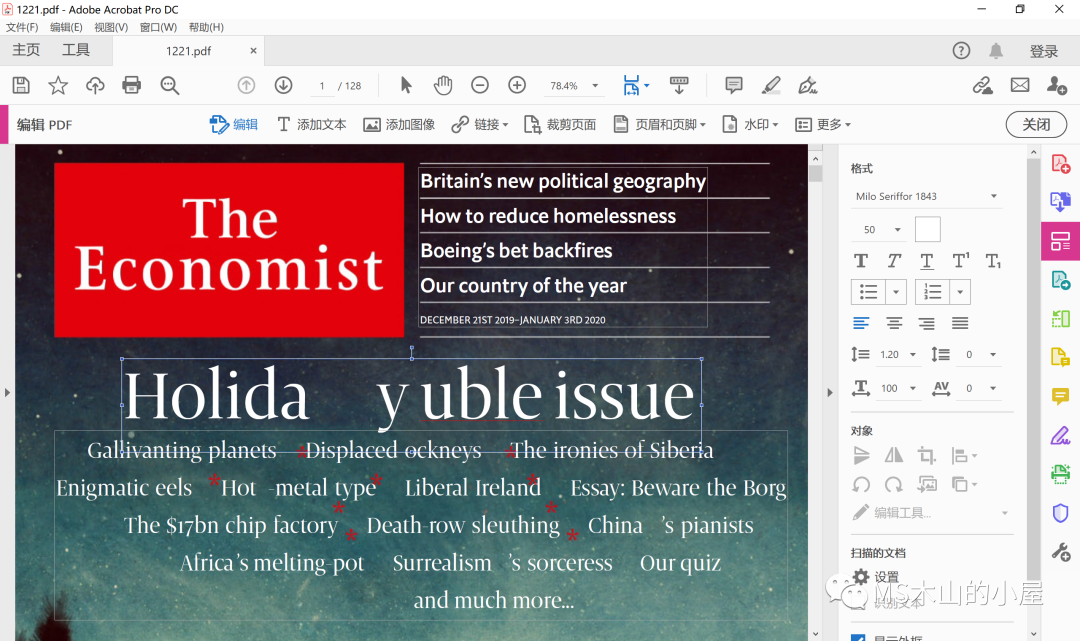Switch to the Home tab
1080x641 pixels.
(26, 50)
